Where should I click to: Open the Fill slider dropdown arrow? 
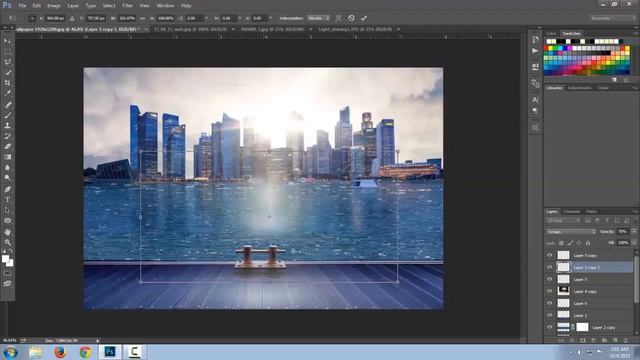coord(634,242)
